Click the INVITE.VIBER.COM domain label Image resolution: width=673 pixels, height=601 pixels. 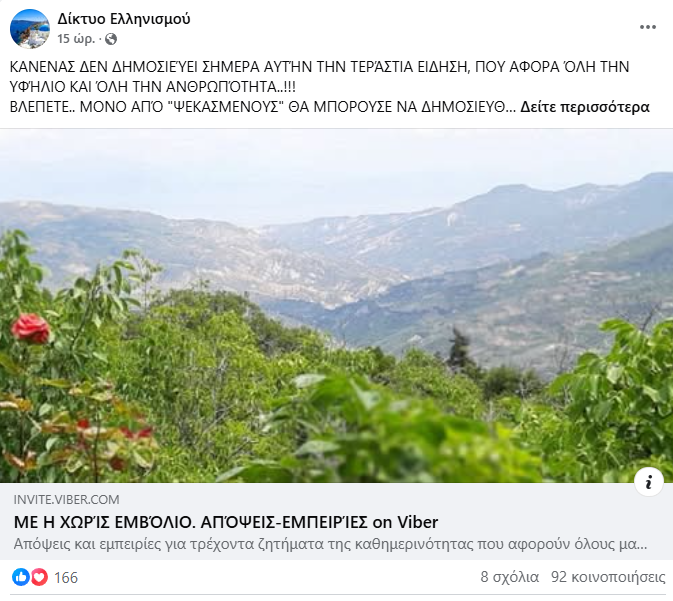pyautogui.click(x=67, y=500)
